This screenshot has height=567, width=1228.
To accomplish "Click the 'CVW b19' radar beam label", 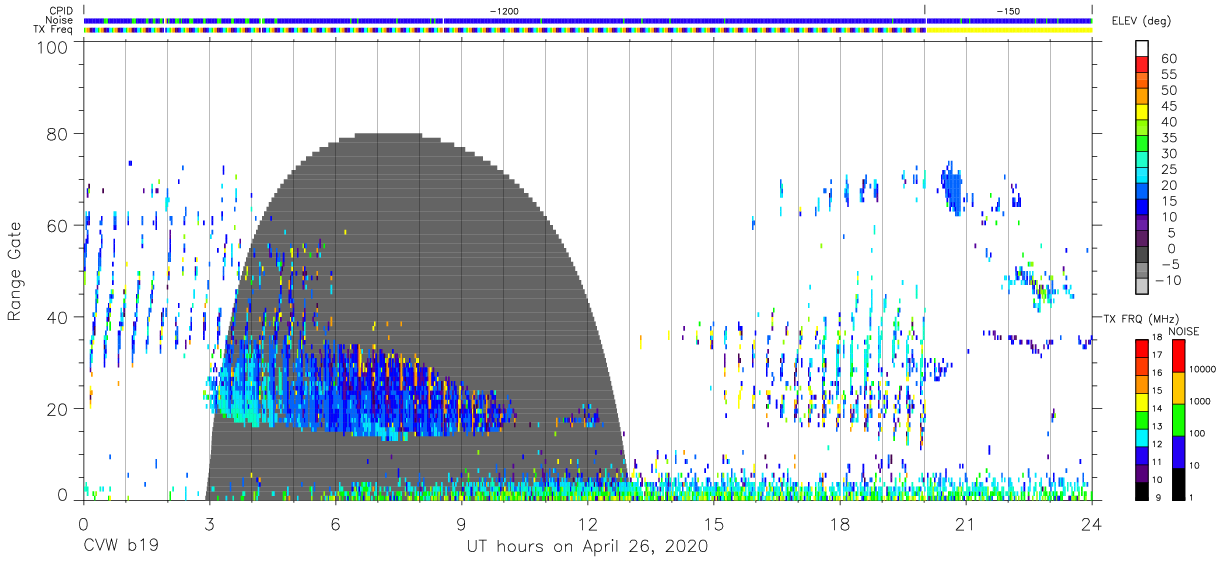I will point(121,547).
